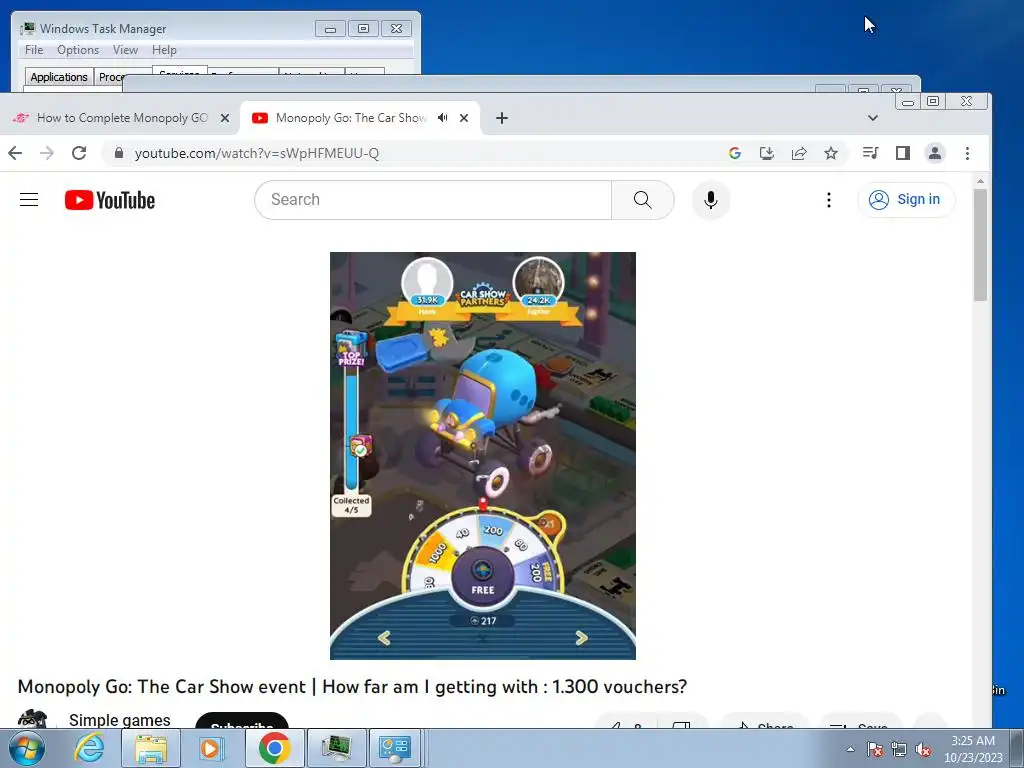The height and width of the screenshot is (768, 1024).
Task: Reload the YouTube page
Action: click(79, 153)
